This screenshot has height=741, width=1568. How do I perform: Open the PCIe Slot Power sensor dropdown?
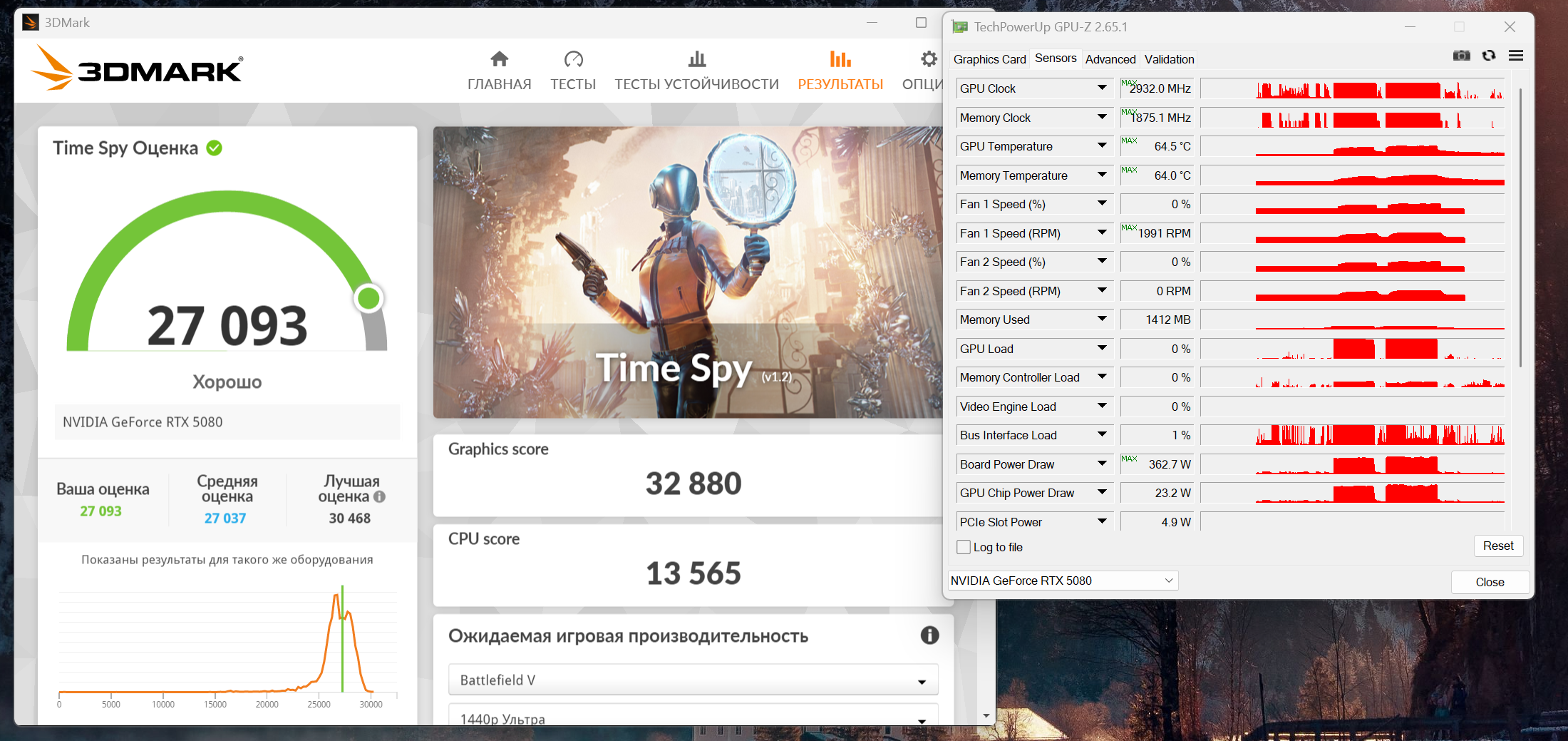1102,521
